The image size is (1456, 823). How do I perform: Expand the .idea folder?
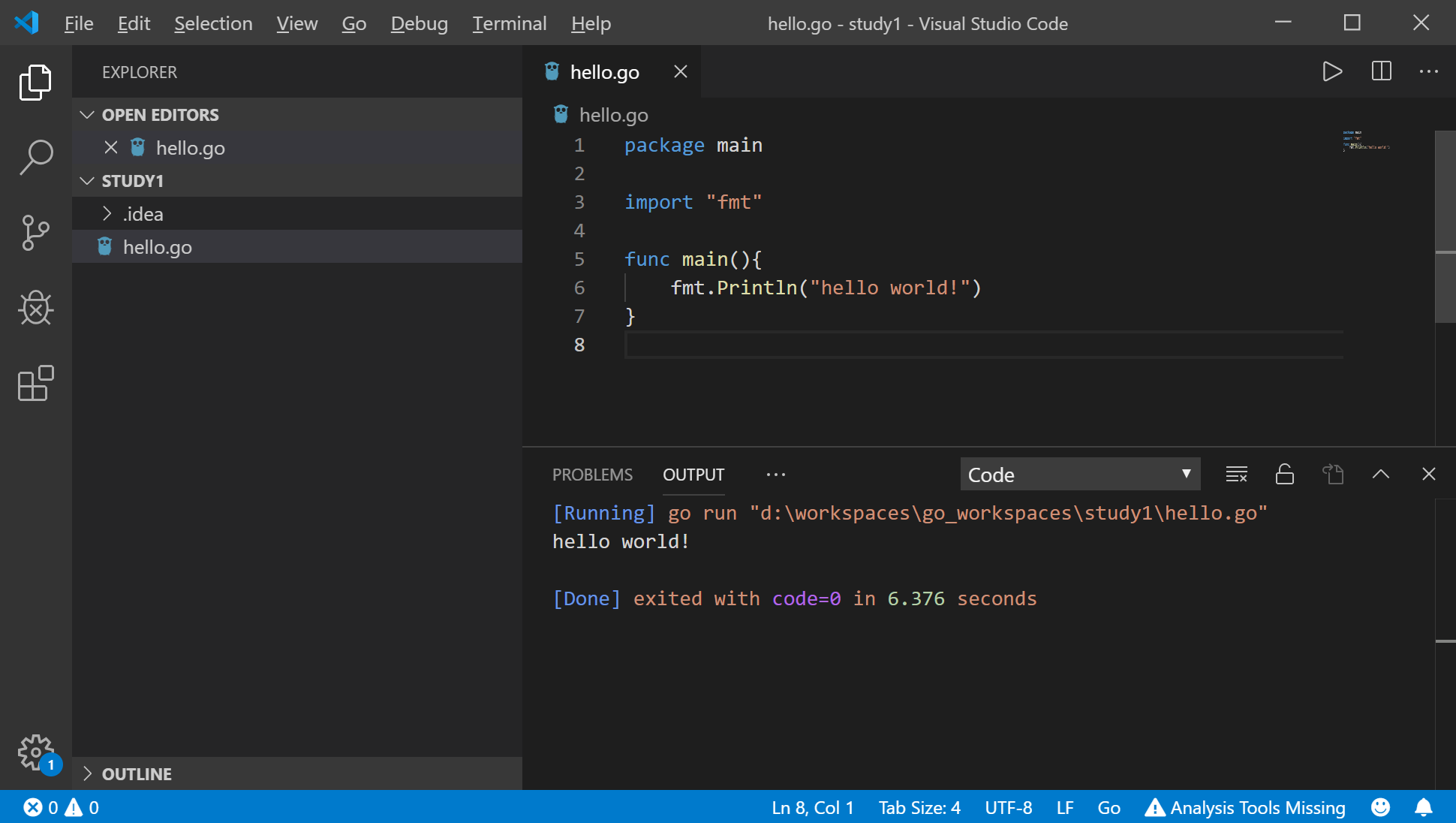[x=143, y=214]
